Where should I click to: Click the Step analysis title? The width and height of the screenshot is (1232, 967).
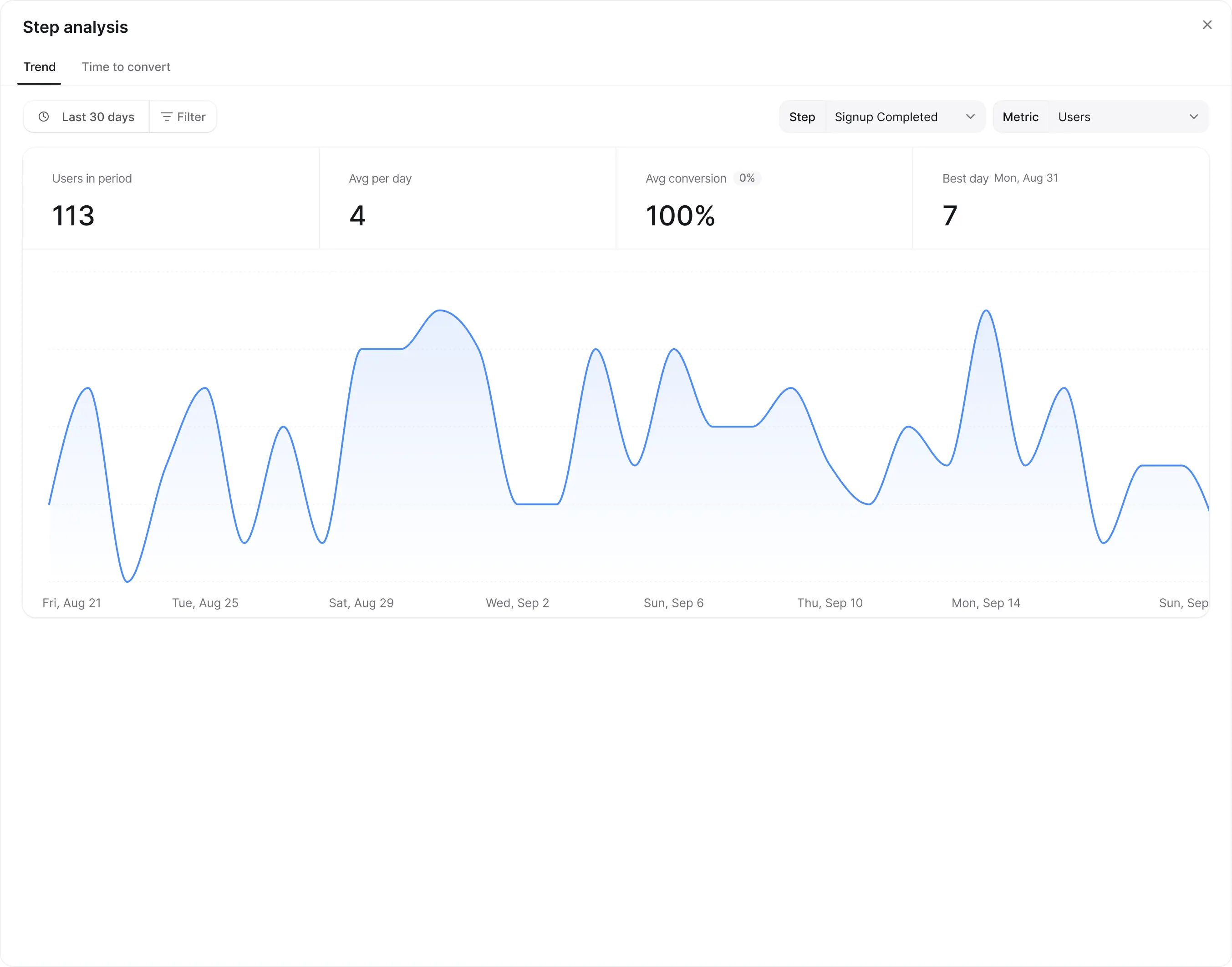point(75,27)
